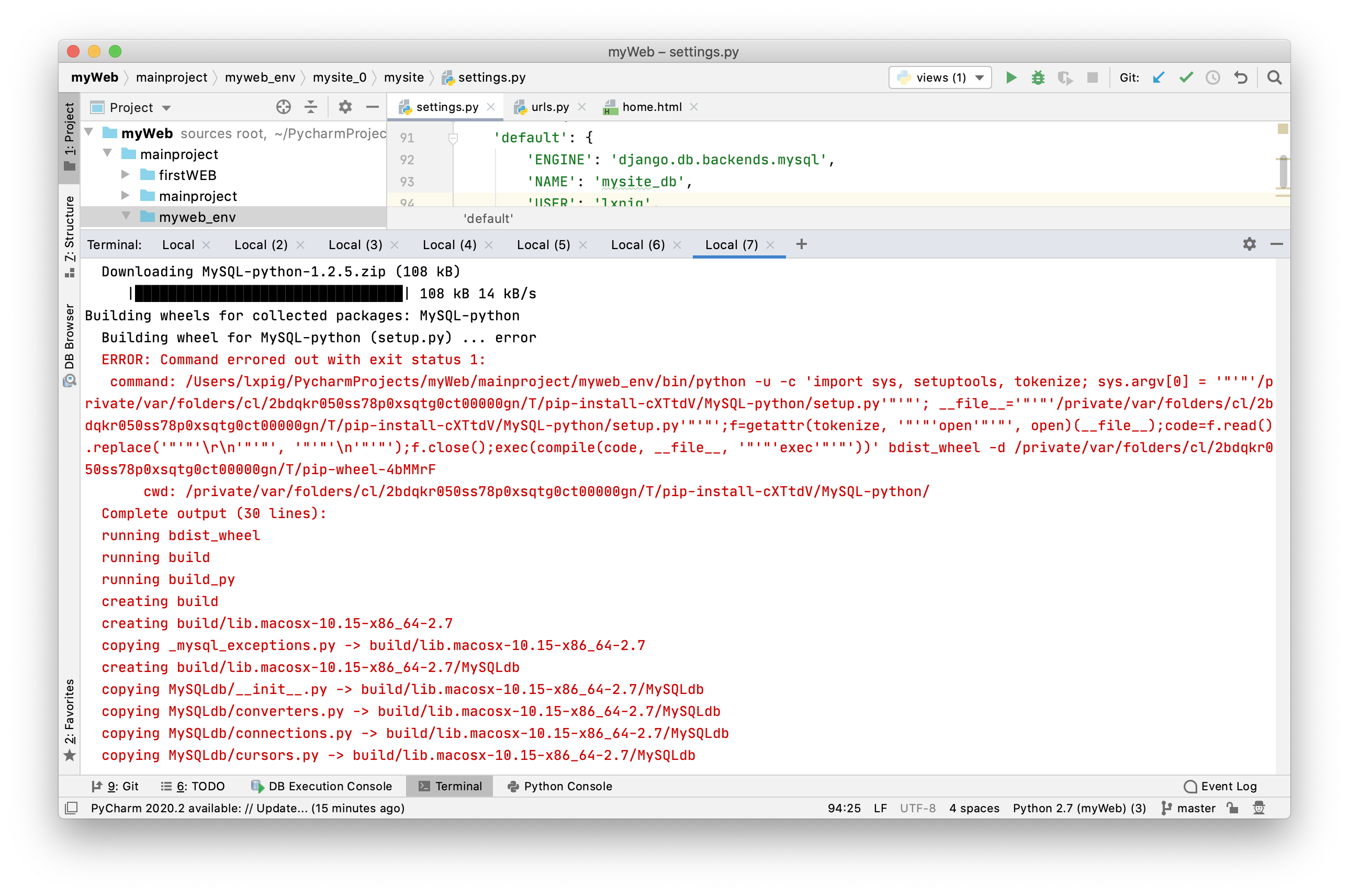Open Search Everywhere magnifier icon
The image size is (1349, 896).
tap(1274, 77)
